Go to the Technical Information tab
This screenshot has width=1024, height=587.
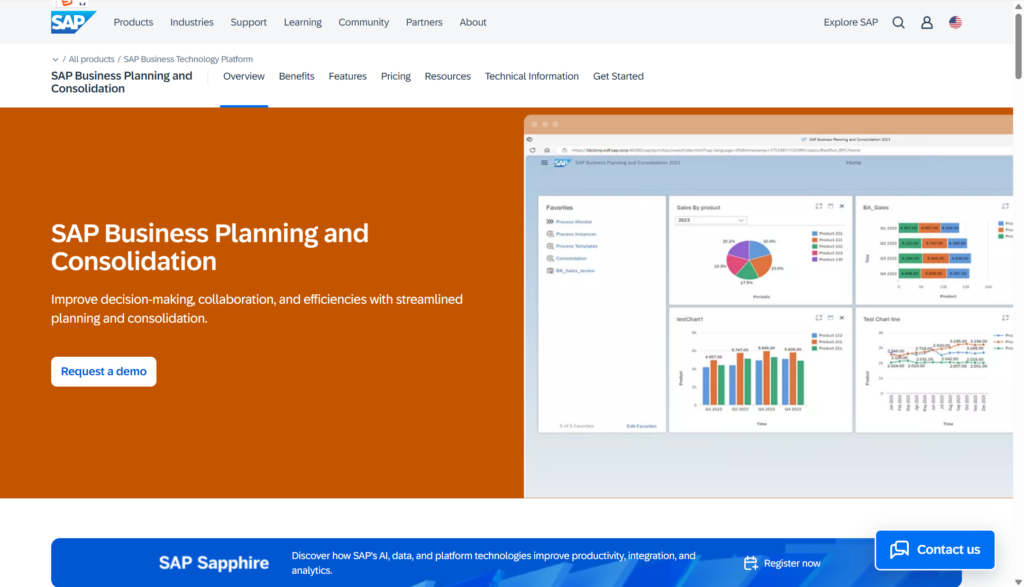[532, 76]
